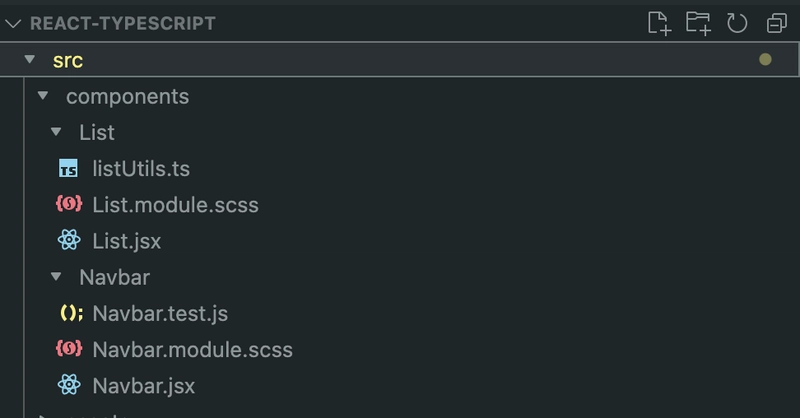Click the modified dot on src
This screenshot has height=418, width=800.
point(765,60)
